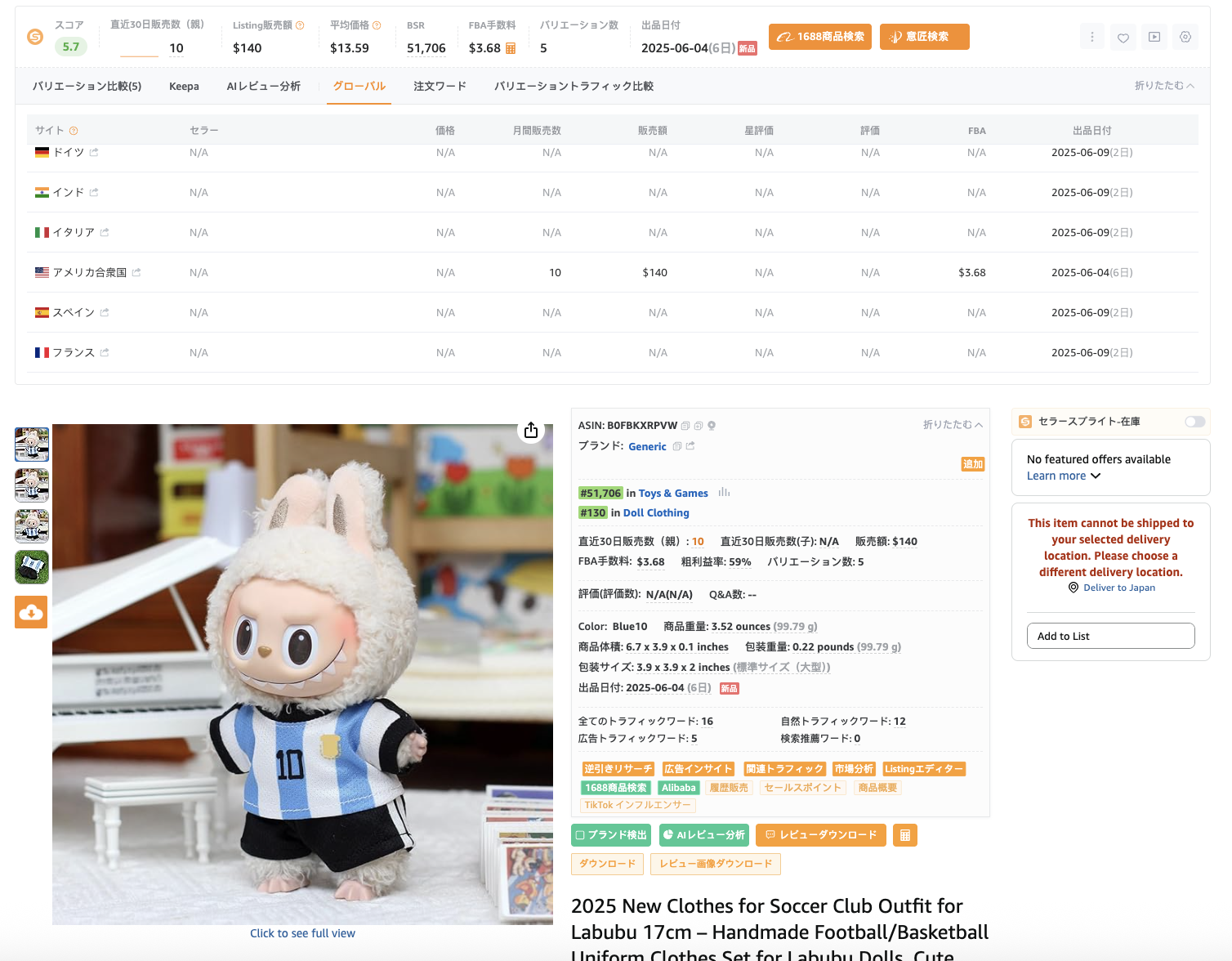Select fourth thumbnail showing jersey only
This screenshot has width=1232, height=961.
[x=32, y=567]
